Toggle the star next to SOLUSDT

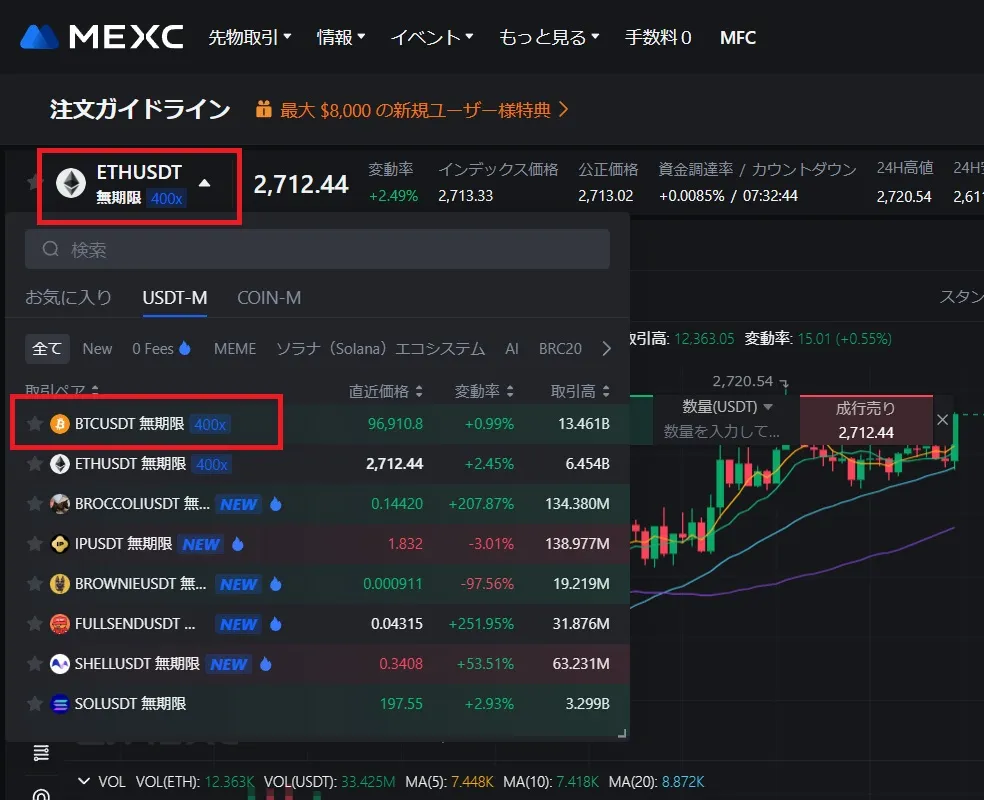pos(34,704)
